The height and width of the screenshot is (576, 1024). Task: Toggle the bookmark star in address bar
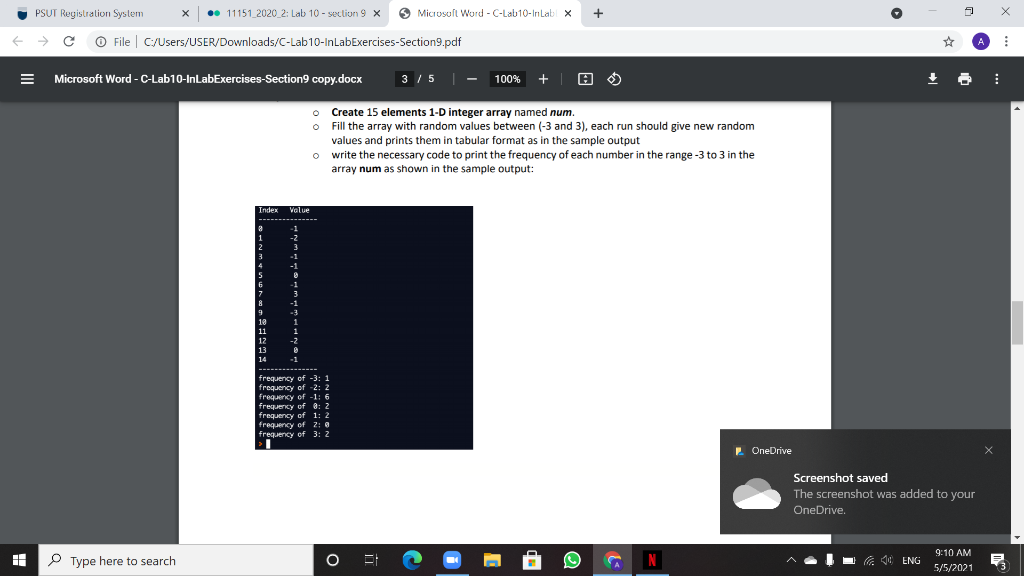(x=949, y=41)
